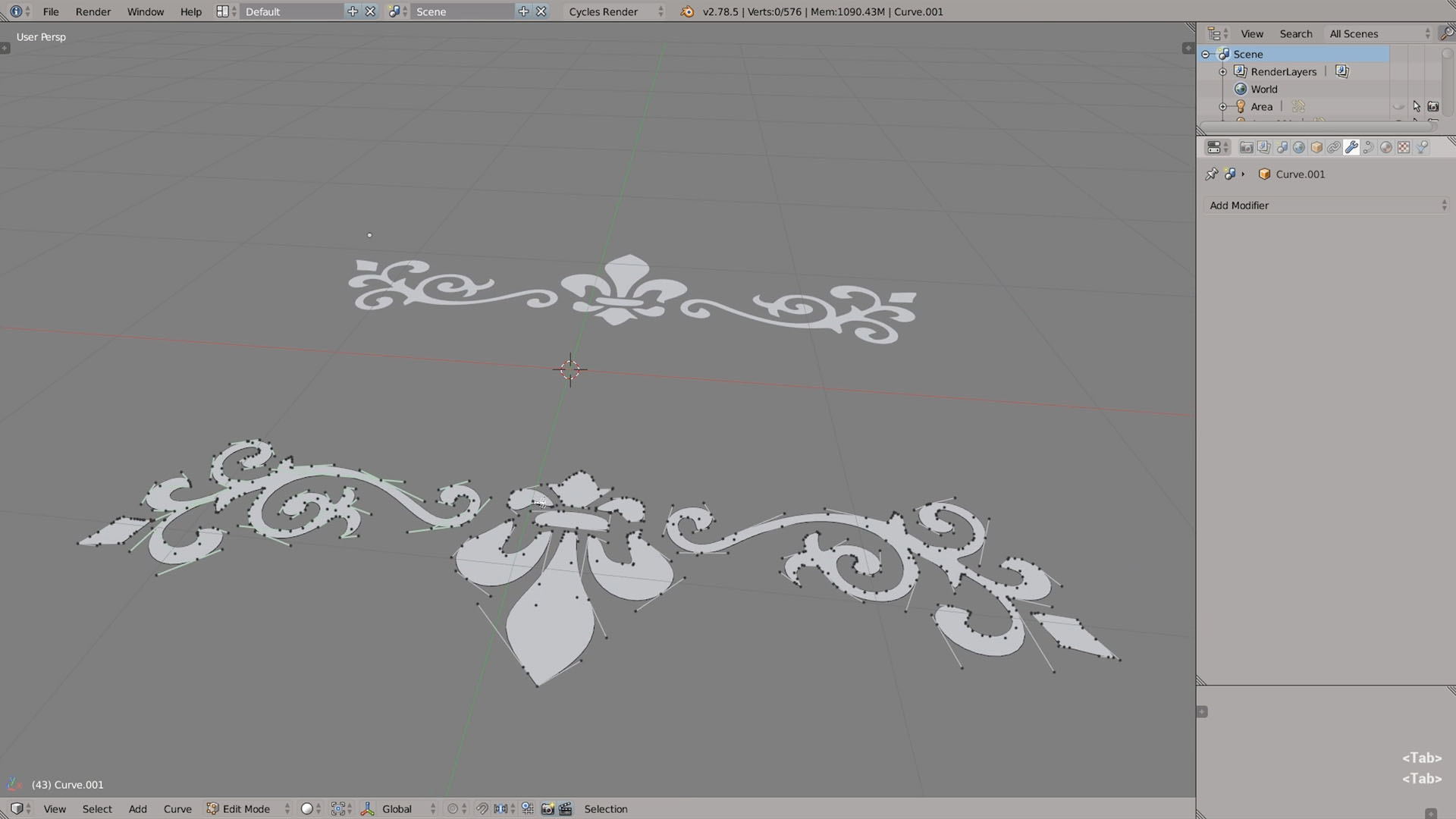1456x819 pixels.
Task: Toggle Area lamp selectability cursor icon
Action: pyautogui.click(x=1417, y=107)
